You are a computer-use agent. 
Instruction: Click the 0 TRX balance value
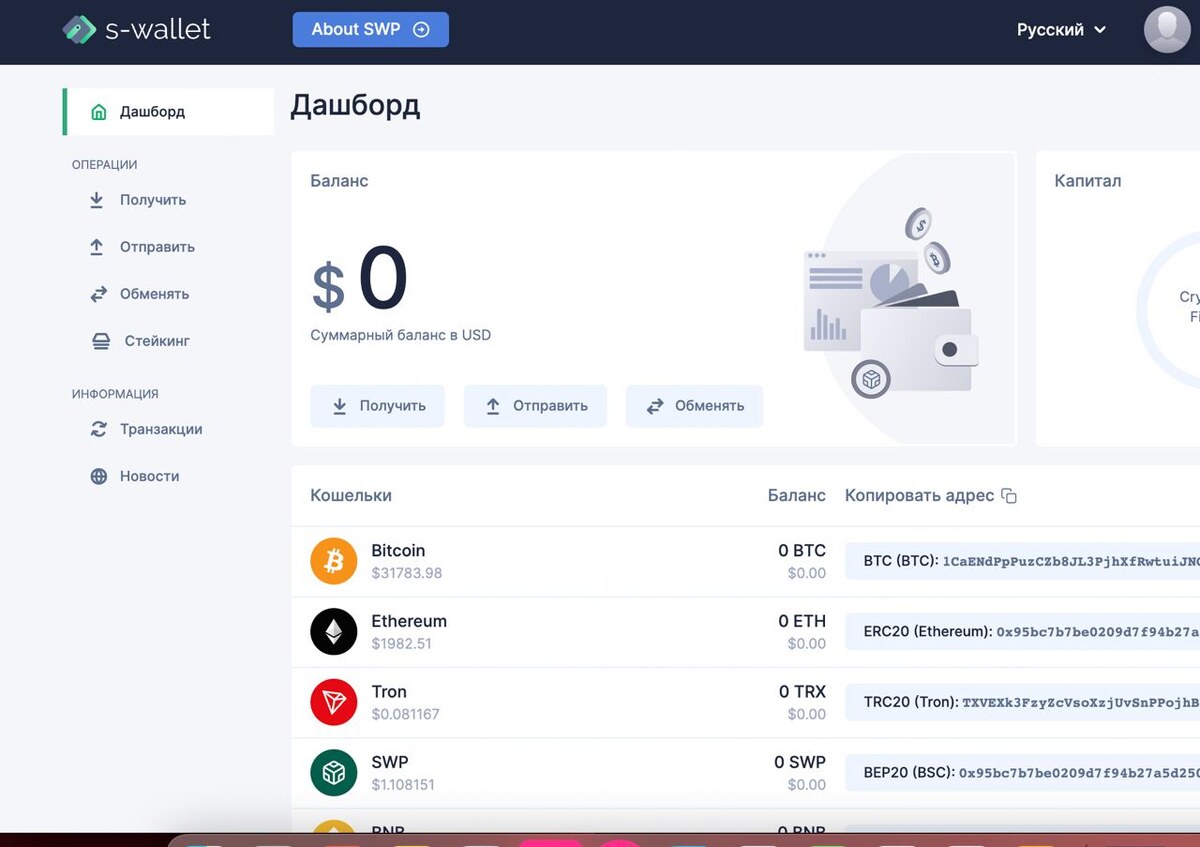[x=802, y=692]
